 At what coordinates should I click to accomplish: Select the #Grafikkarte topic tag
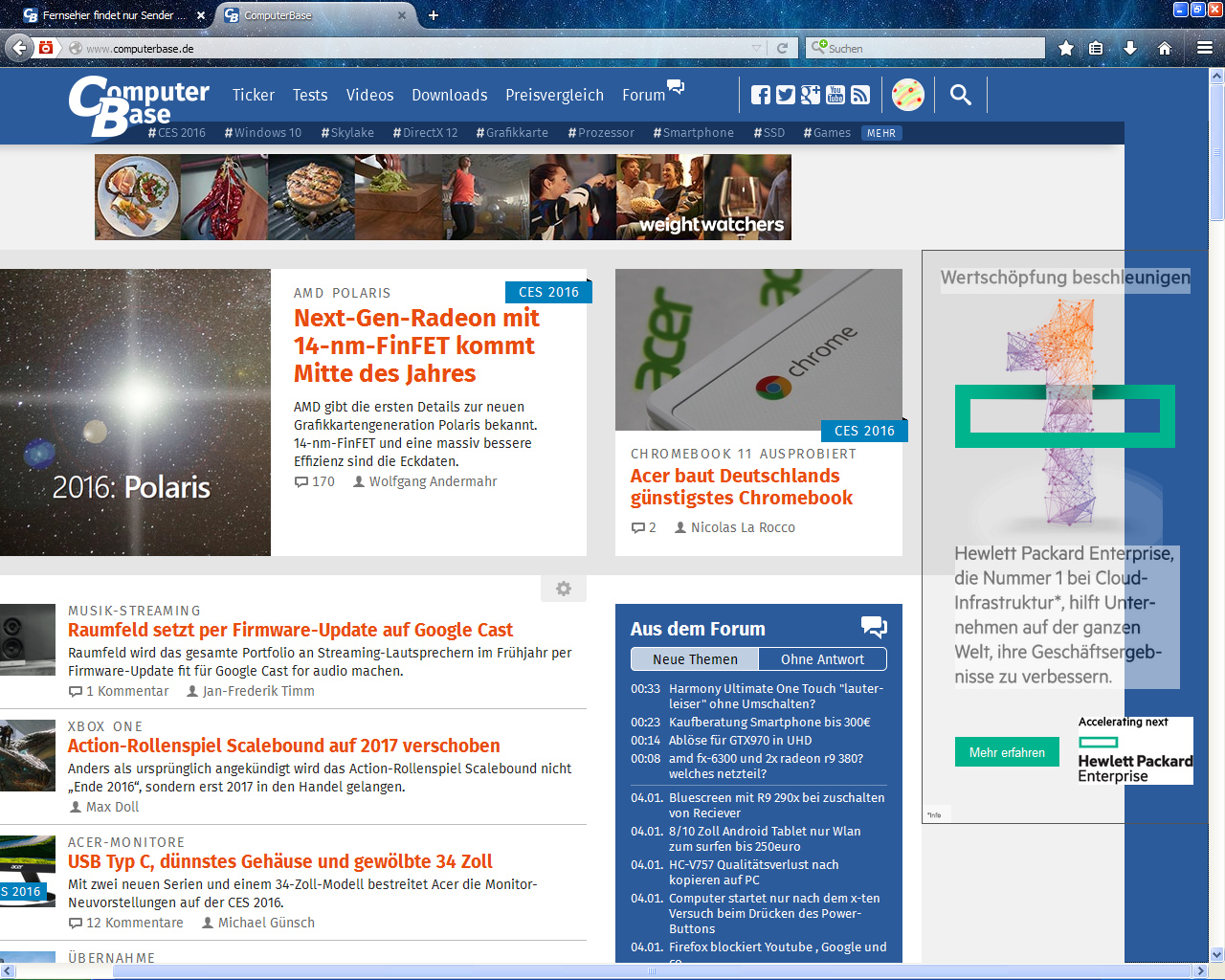coord(512,133)
